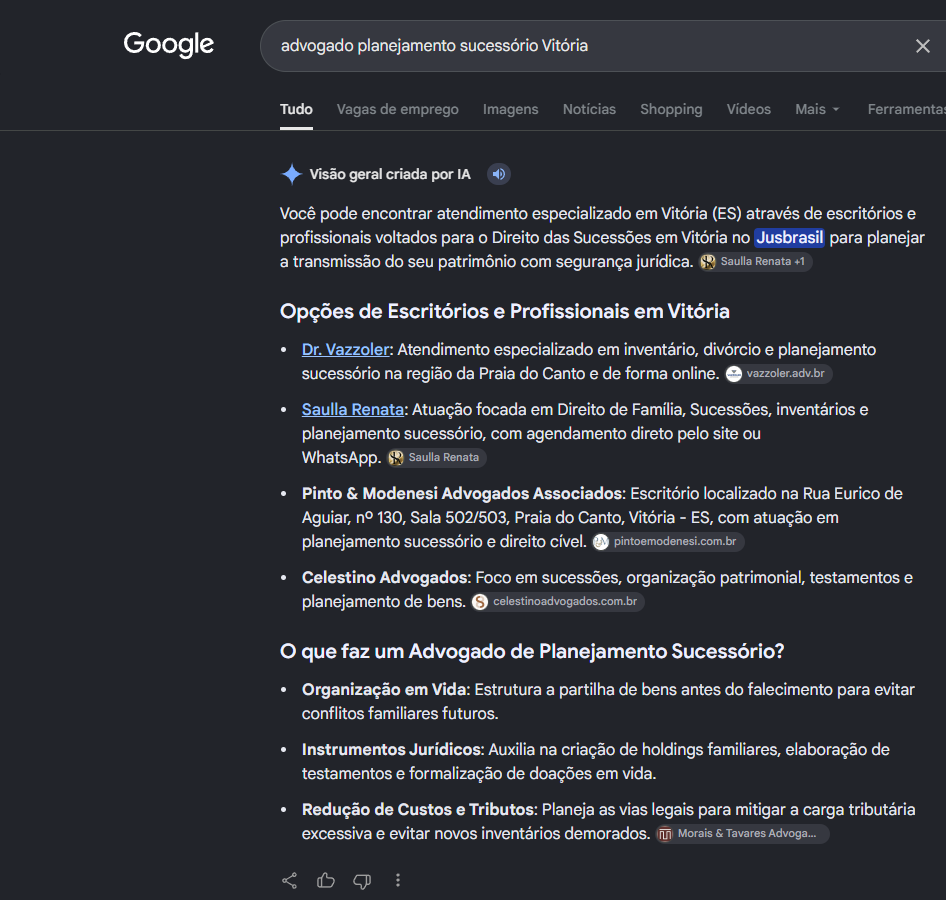The image size is (946, 900).
Task: Click 'Pinto & Modenesi Advogados Associados' text
Action: pos(462,493)
